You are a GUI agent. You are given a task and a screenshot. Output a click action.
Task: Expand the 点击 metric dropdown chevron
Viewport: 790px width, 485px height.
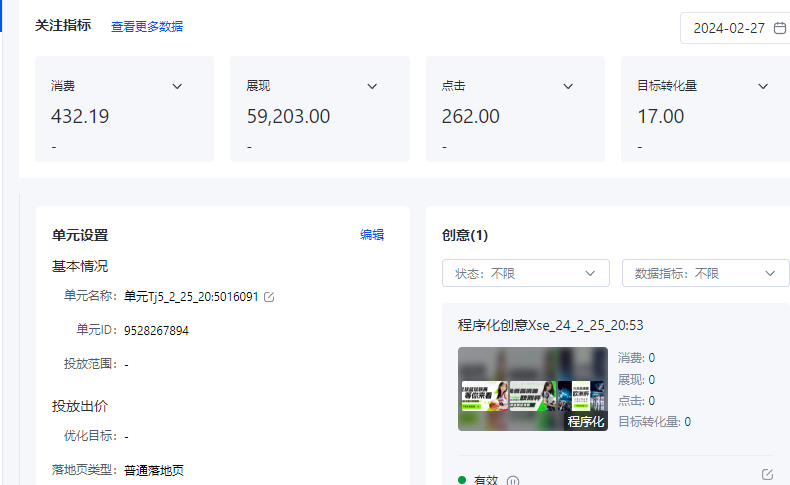click(x=568, y=86)
